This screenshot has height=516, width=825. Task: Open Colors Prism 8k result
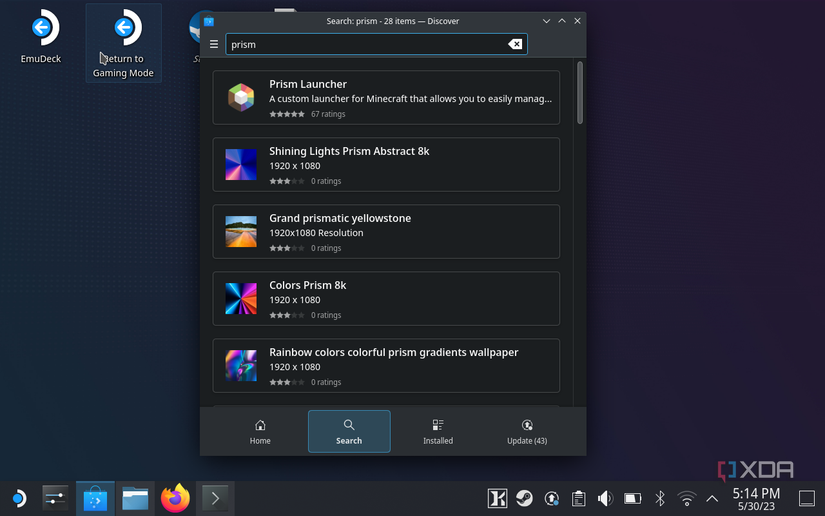(x=386, y=299)
